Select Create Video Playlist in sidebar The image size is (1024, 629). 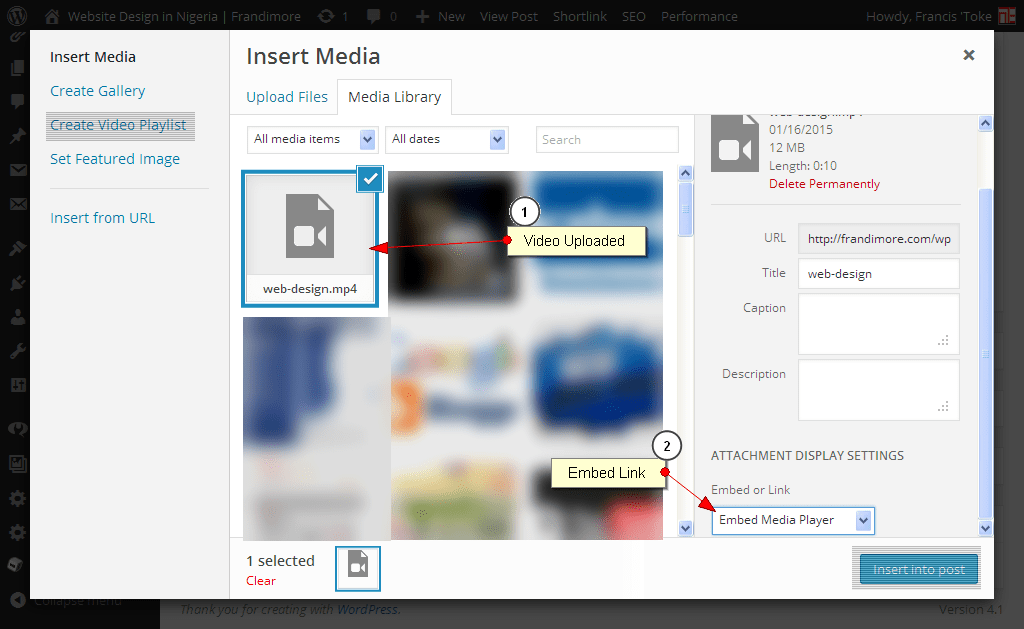point(120,125)
